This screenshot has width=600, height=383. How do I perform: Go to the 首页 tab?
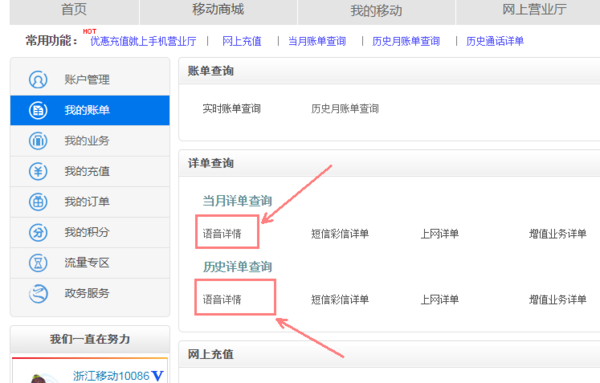click(74, 10)
